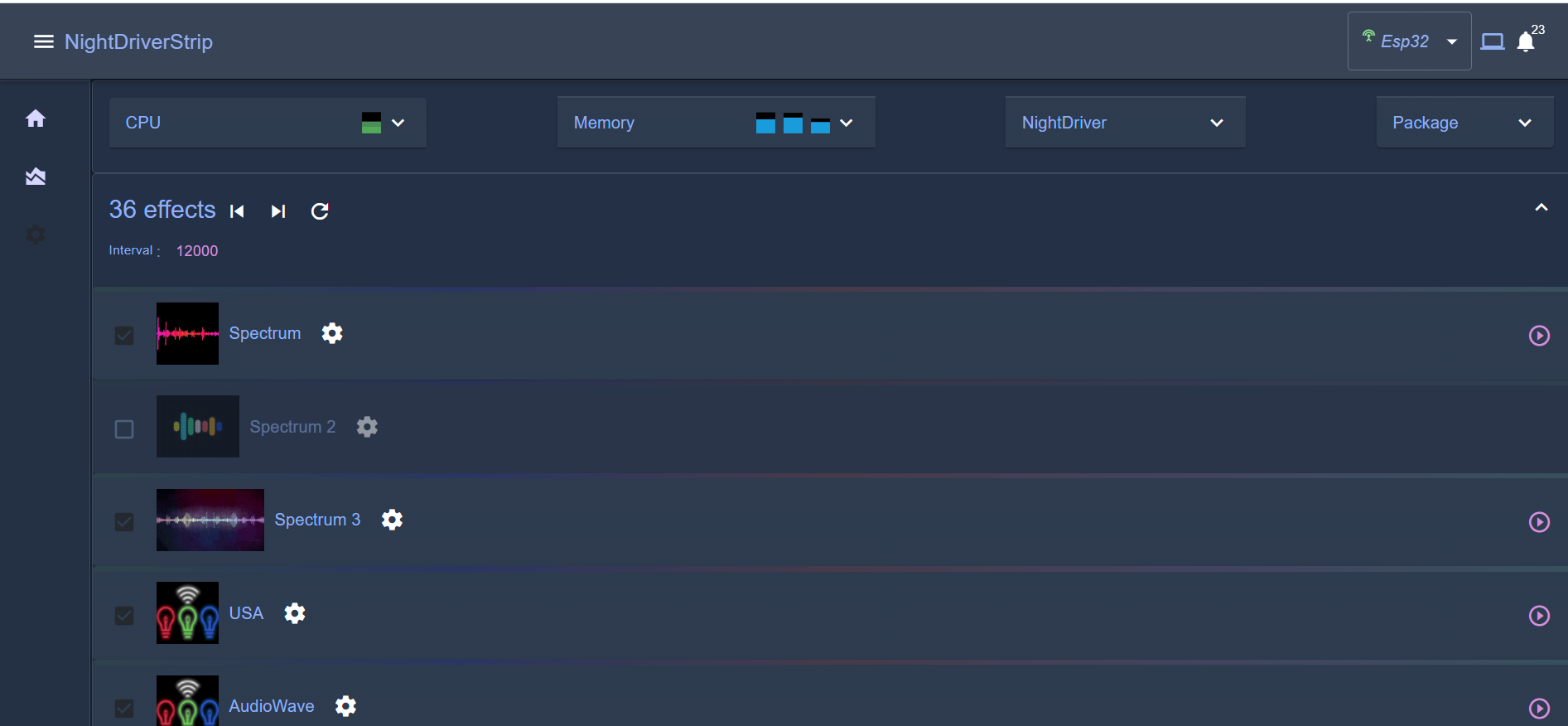Click the CPU usage bar indicator
The image size is (1568, 726).
(x=371, y=123)
